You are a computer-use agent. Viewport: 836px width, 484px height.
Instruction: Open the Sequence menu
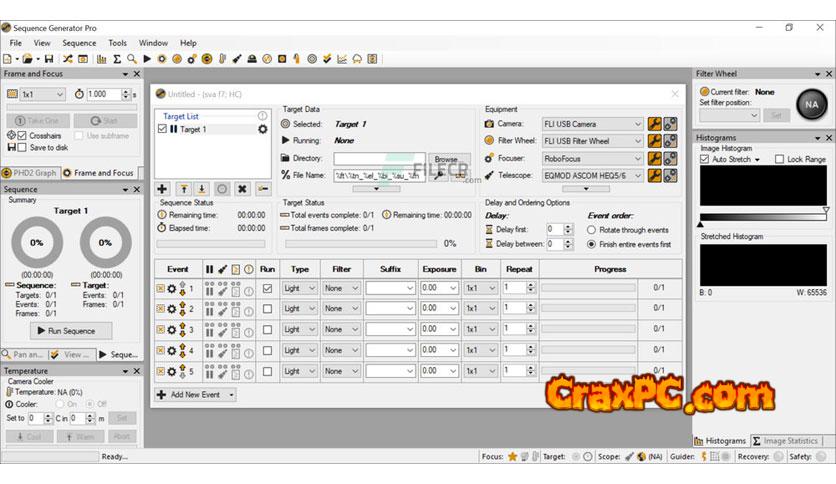tap(79, 43)
